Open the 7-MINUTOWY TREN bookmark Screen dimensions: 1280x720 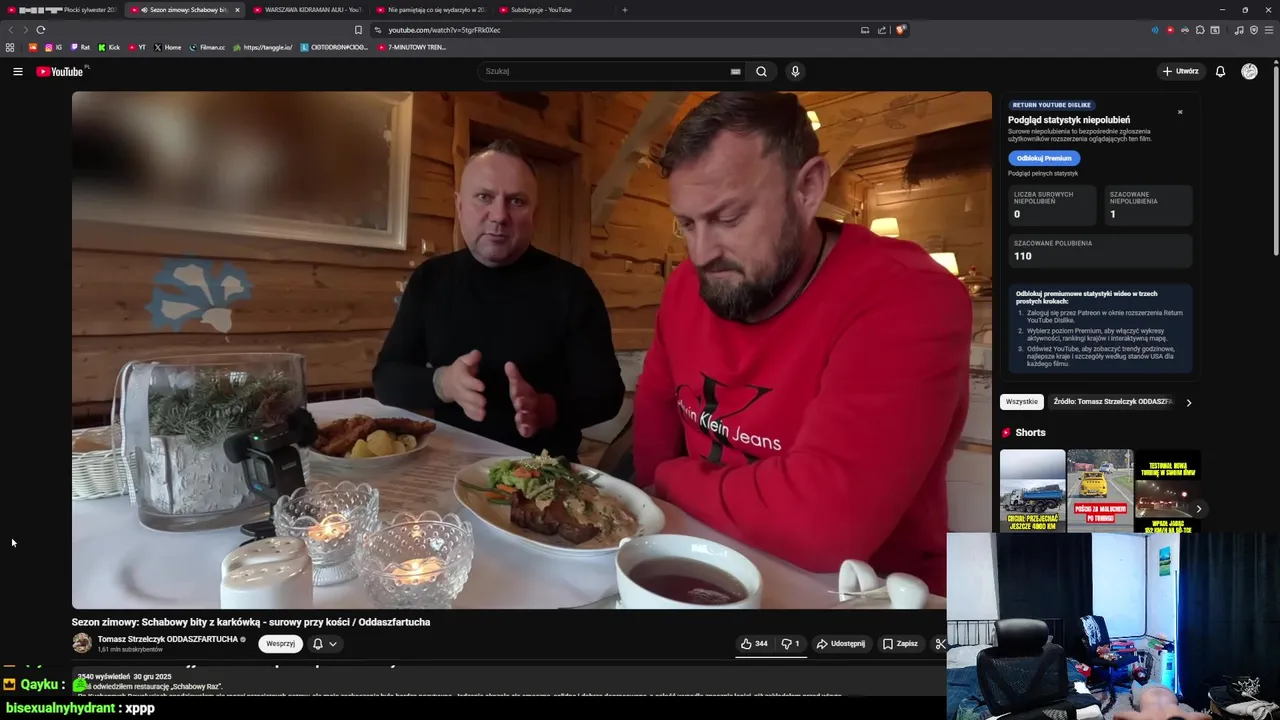(x=412, y=47)
